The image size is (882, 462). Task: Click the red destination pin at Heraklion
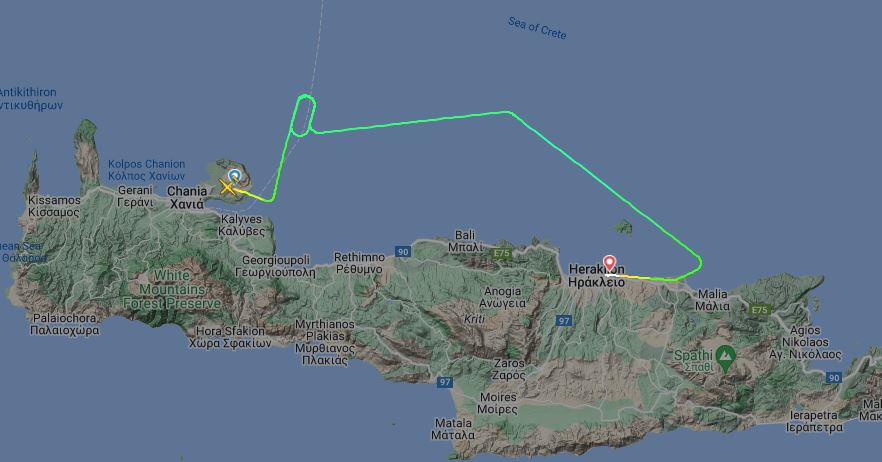[x=609, y=264]
